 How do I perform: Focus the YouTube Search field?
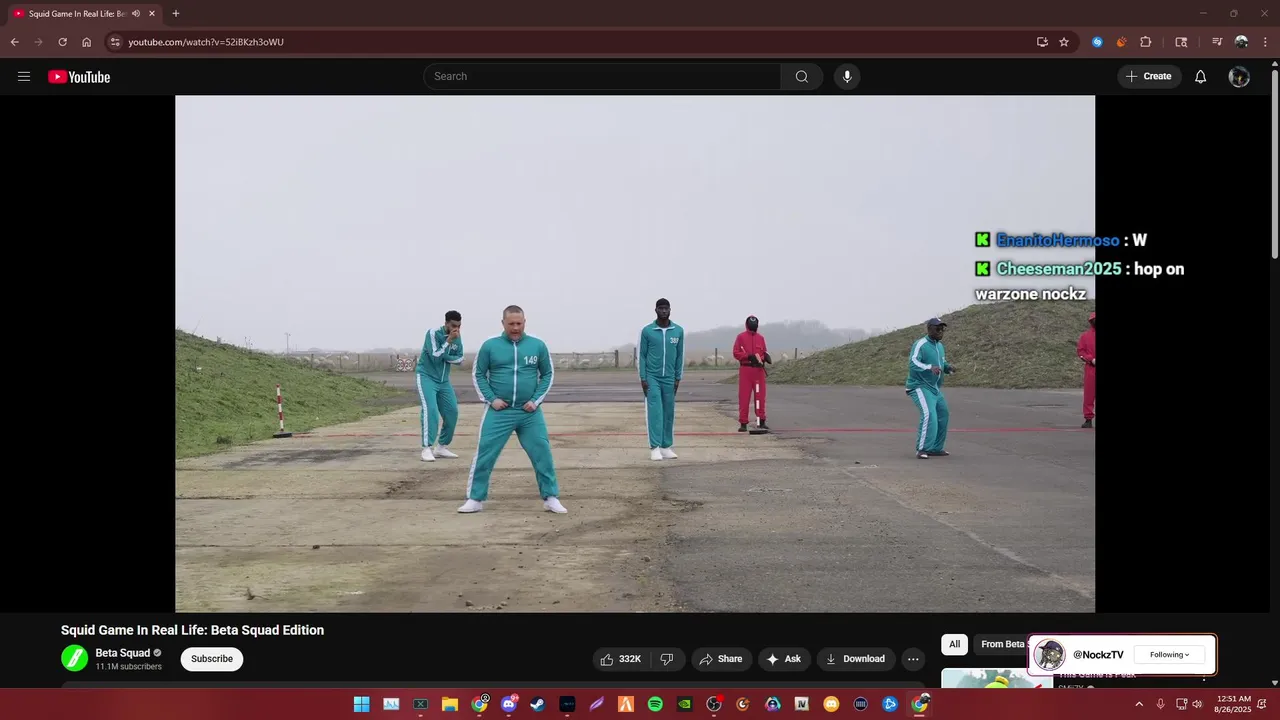point(602,77)
